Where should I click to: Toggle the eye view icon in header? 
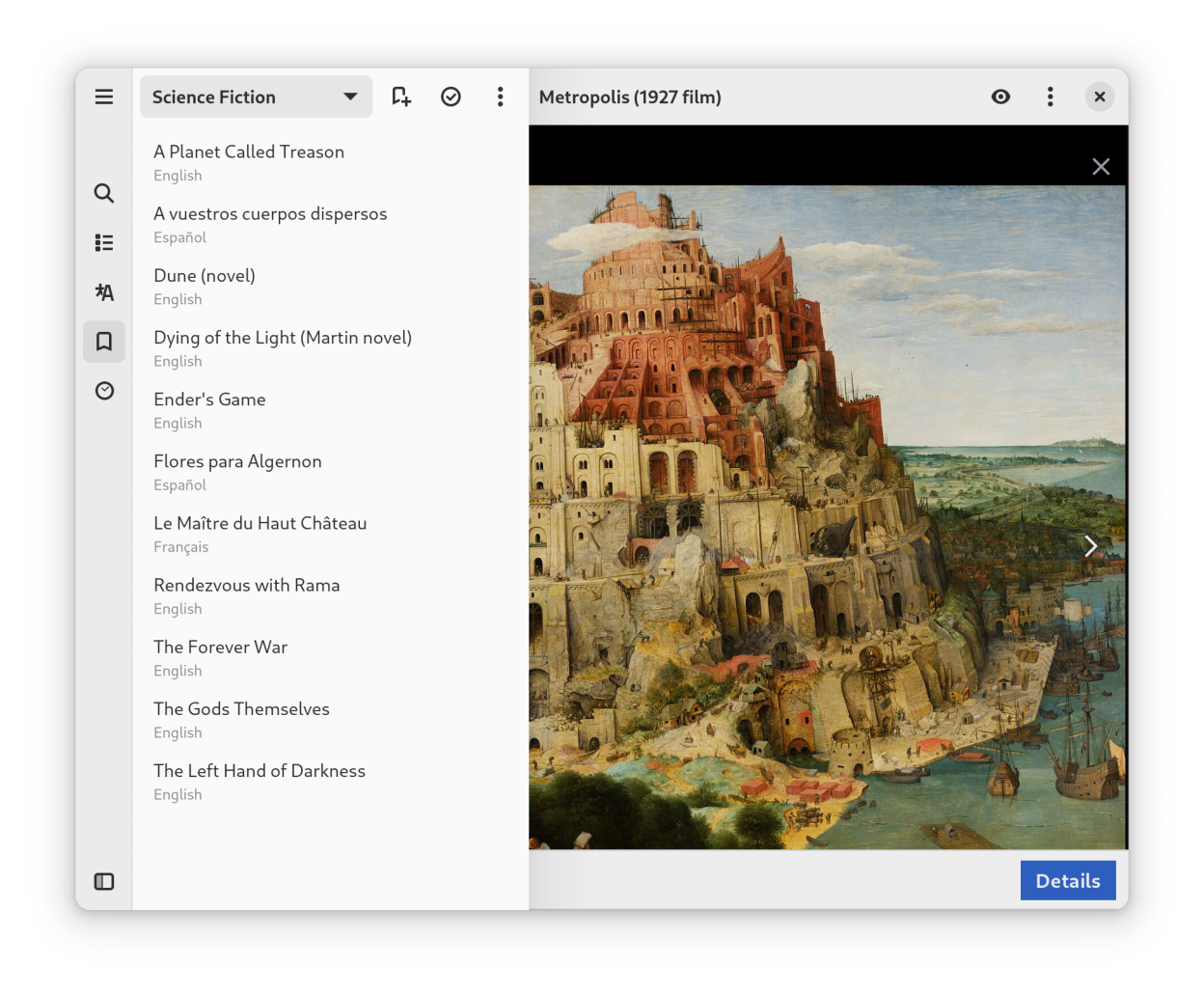tap(1000, 97)
